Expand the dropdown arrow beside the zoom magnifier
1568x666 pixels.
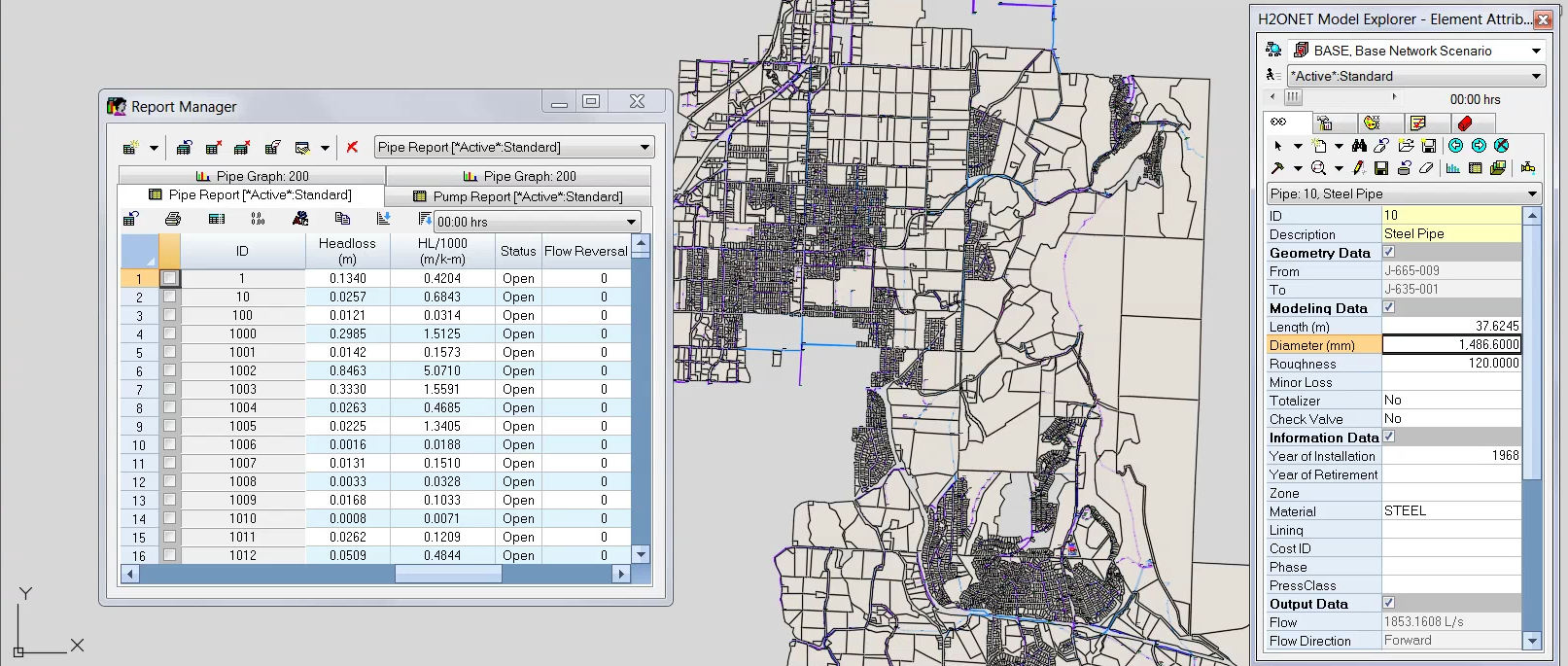pos(1339,169)
